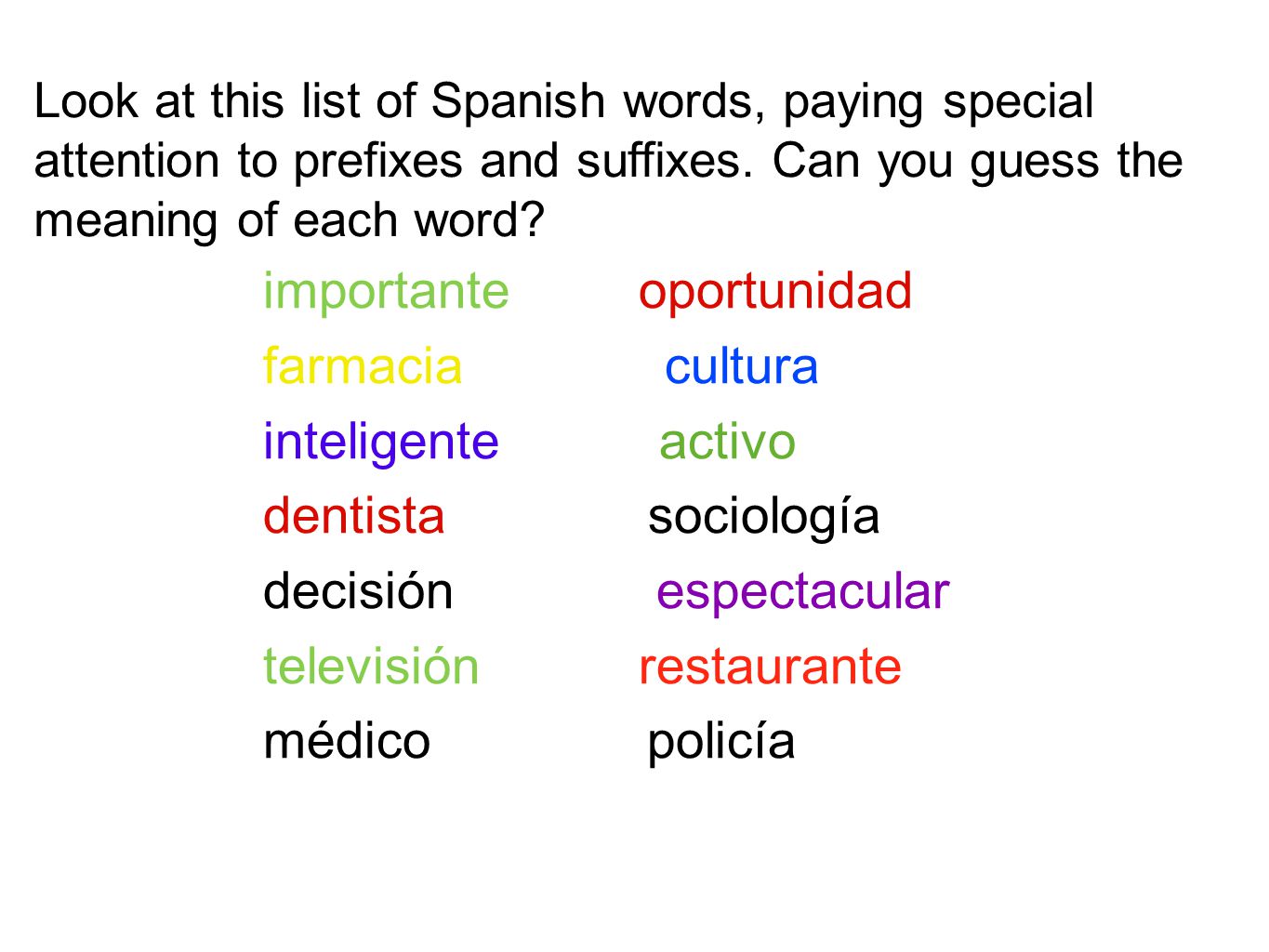
Task: Select the green word activo
Action: coord(728,442)
